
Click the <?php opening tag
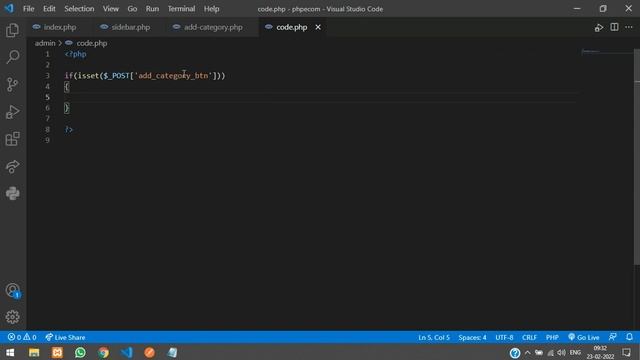(x=76, y=54)
